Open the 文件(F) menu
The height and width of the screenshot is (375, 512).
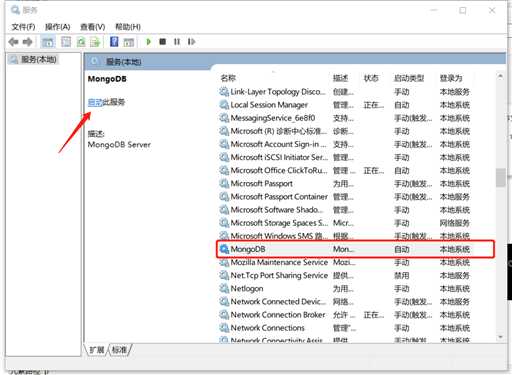point(23,27)
